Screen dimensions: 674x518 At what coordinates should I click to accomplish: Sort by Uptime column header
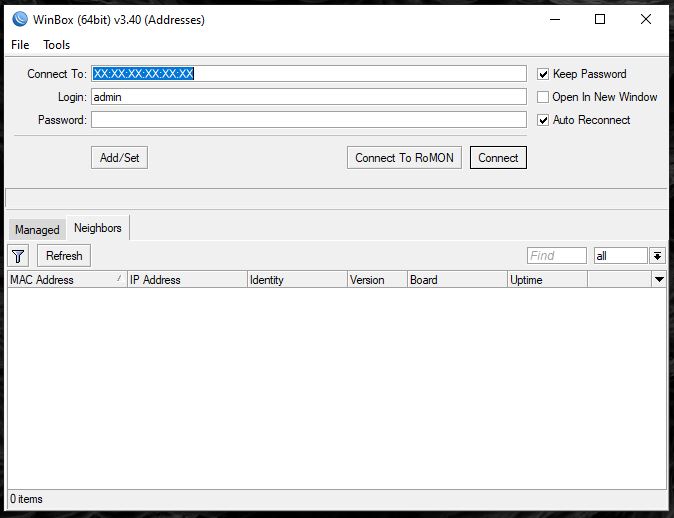click(547, 280)
